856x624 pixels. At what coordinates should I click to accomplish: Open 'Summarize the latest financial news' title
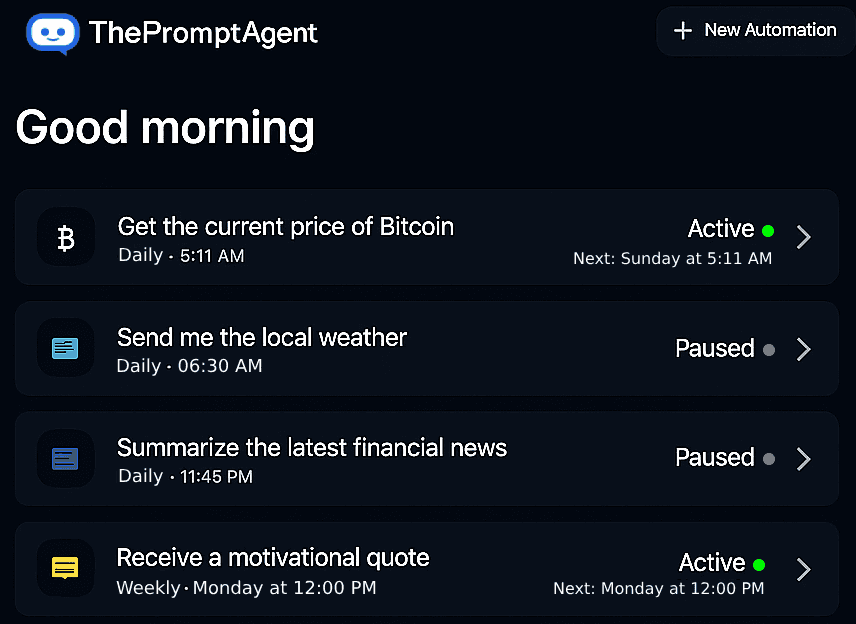click(312, 447)
